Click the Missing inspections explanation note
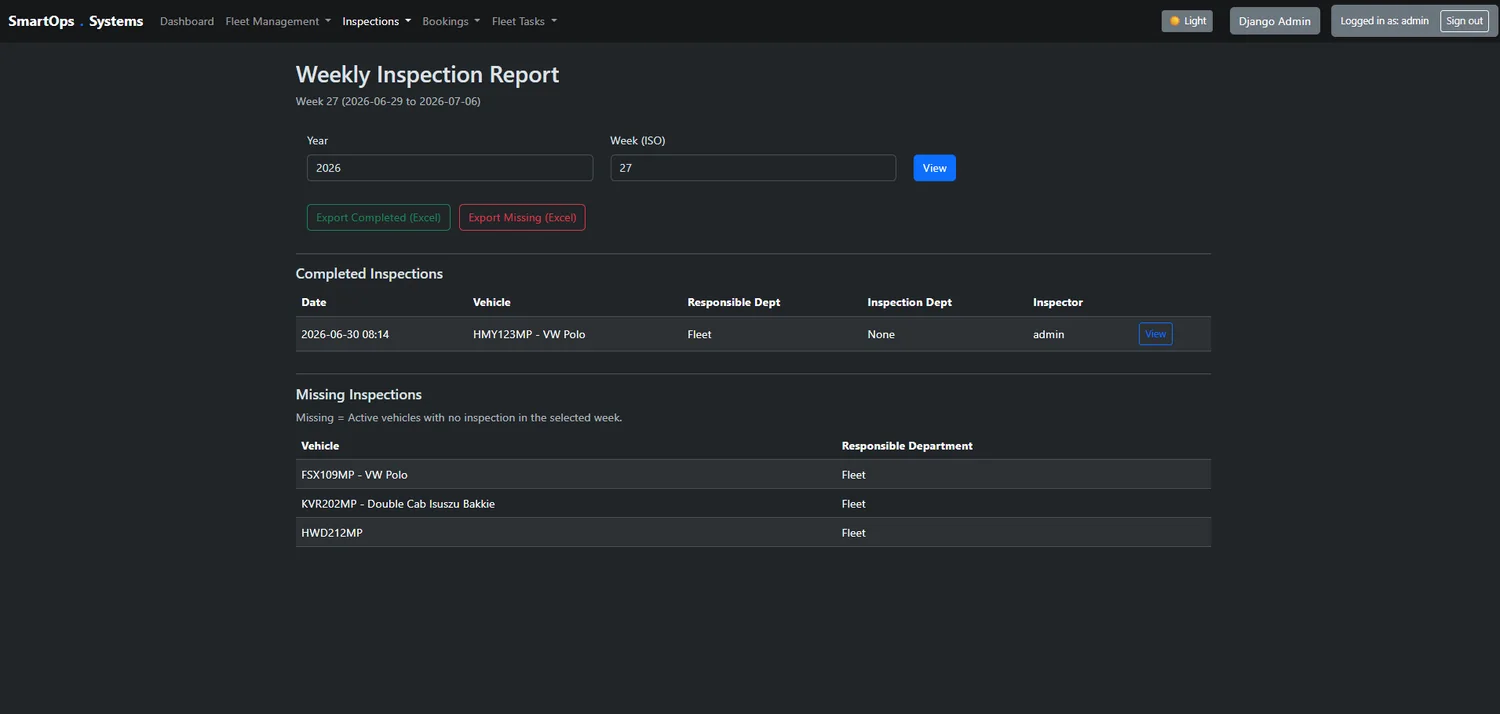Viewport: 1500px width, 714px height. (x=459, y=418)
